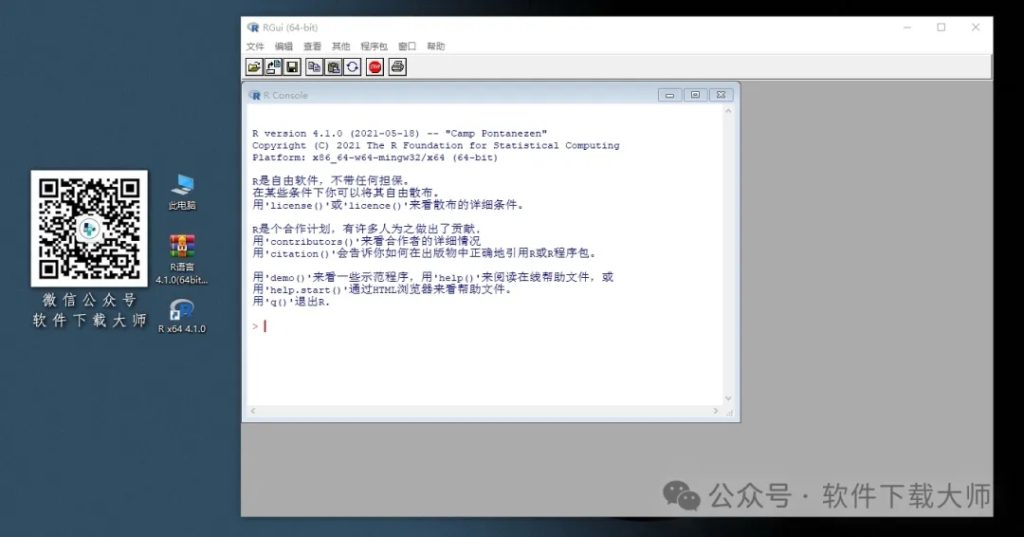Screen dimensions: 1024x537
Task: Click the R Console window title icon
Action: click(x=255, y=95)
